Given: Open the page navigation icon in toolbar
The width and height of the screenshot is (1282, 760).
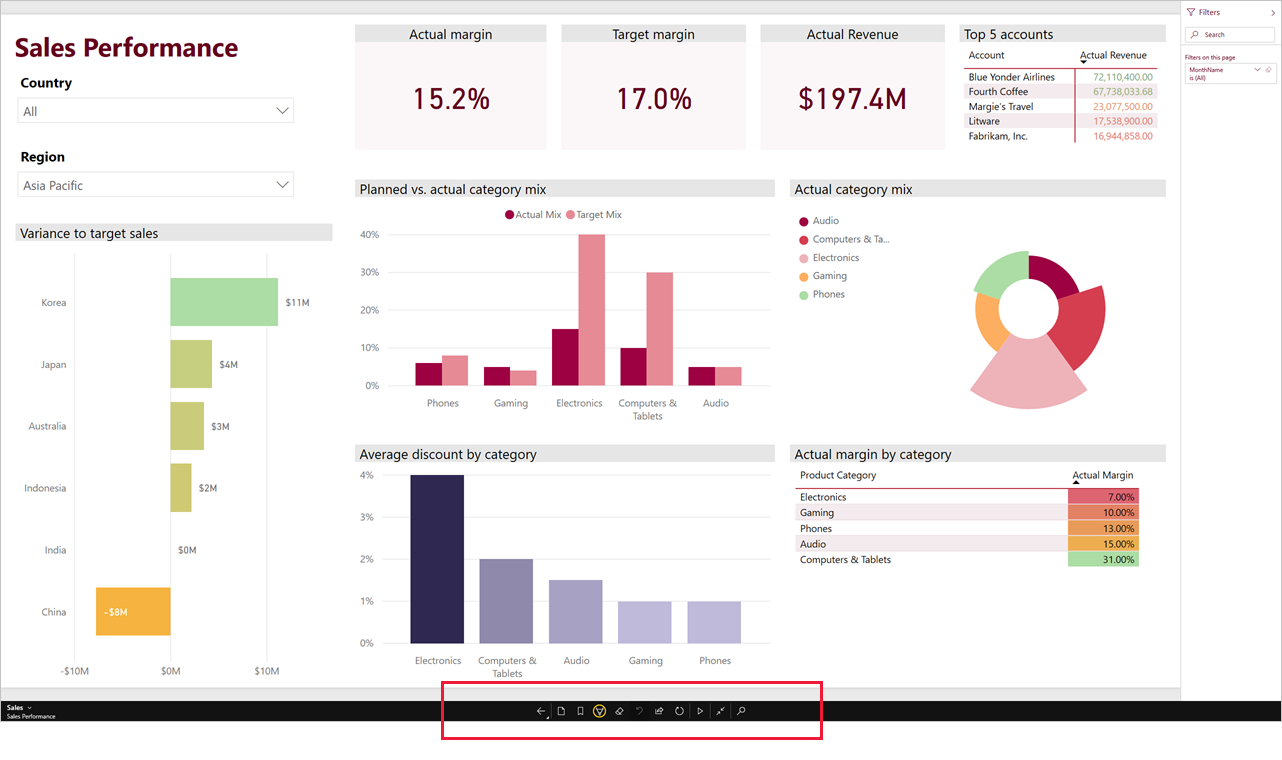Looking at the screenshot, I should point(561,711).
